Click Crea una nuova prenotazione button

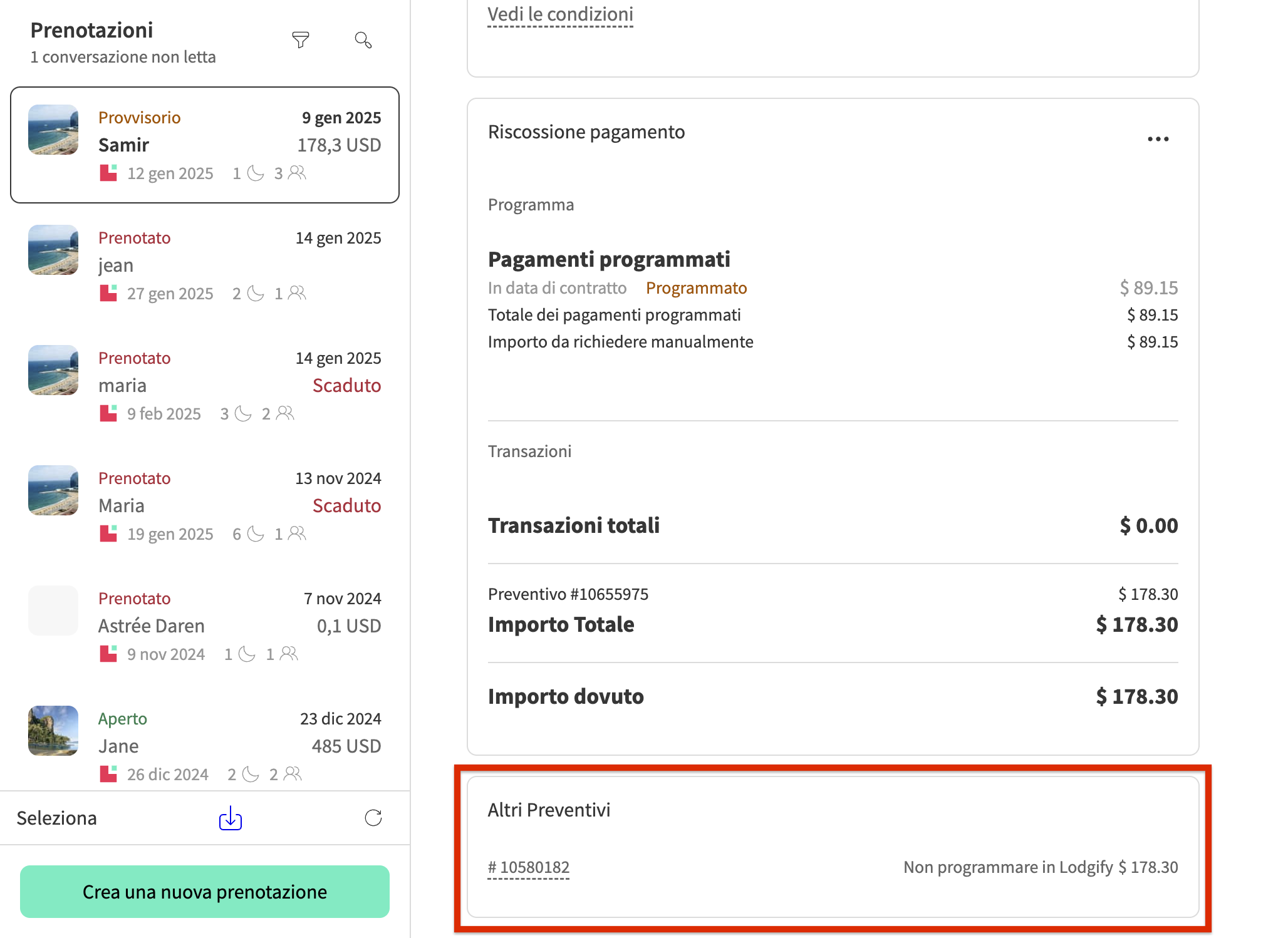[x=205, y=892]
